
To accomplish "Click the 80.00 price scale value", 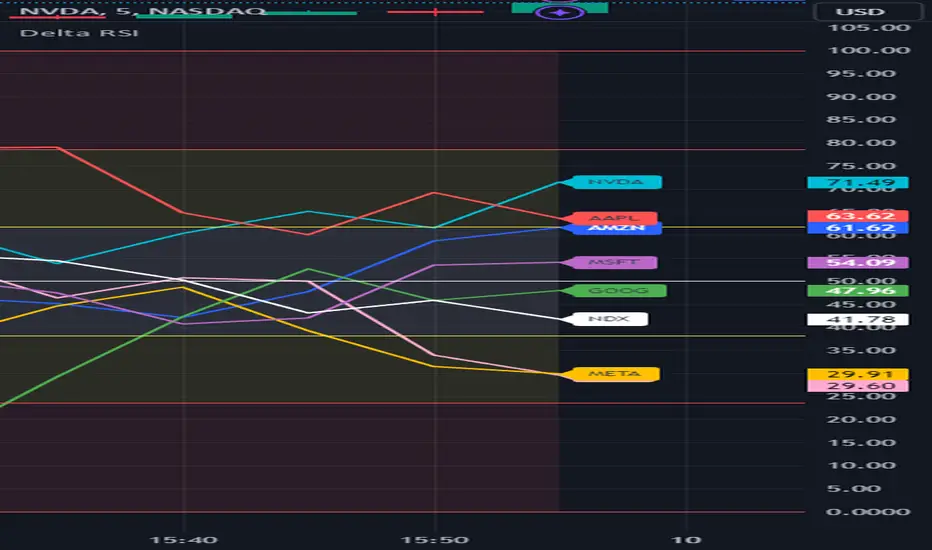I will [x=861, y=143].
